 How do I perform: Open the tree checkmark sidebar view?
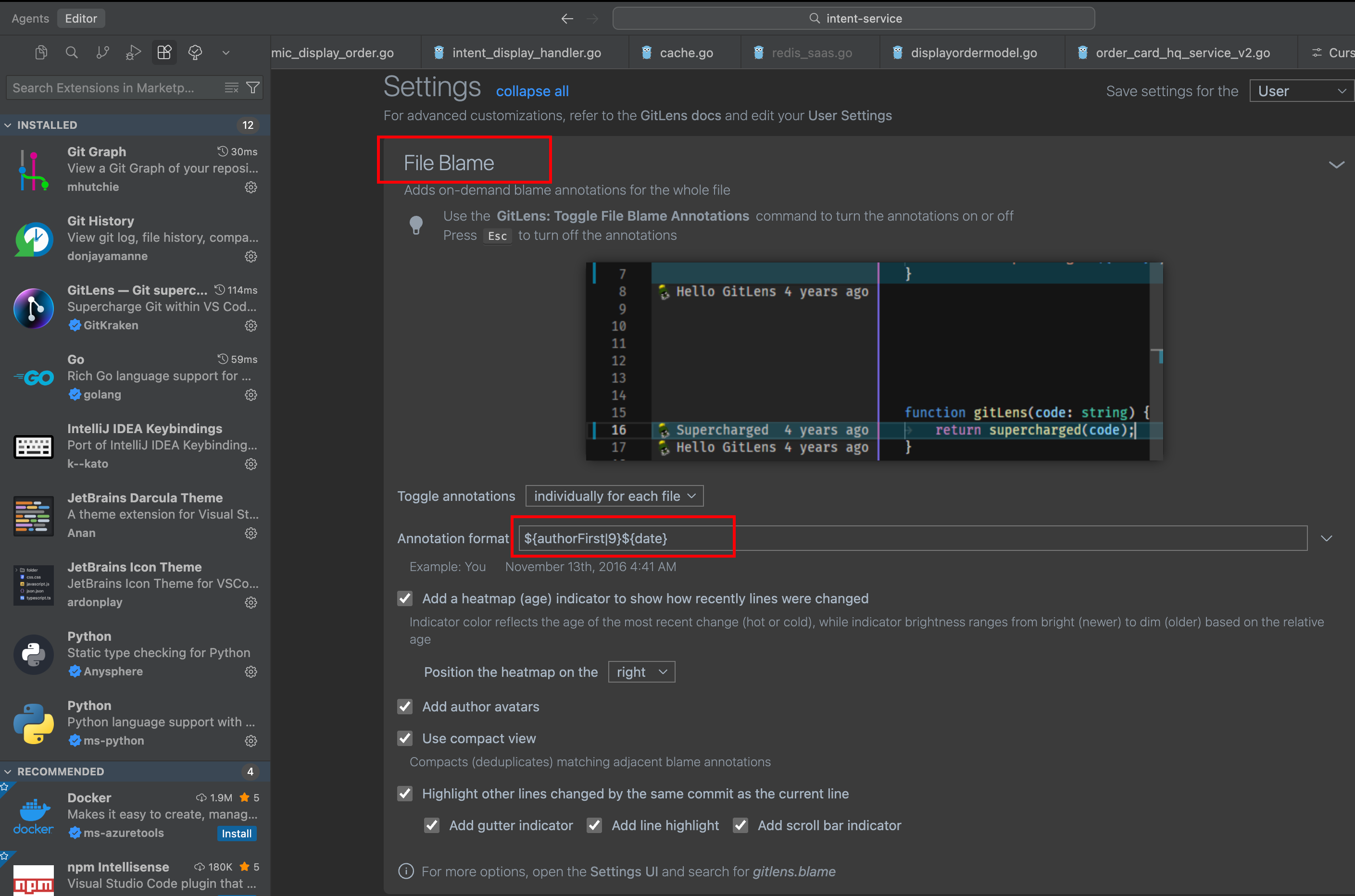click(x=195, y=52)
